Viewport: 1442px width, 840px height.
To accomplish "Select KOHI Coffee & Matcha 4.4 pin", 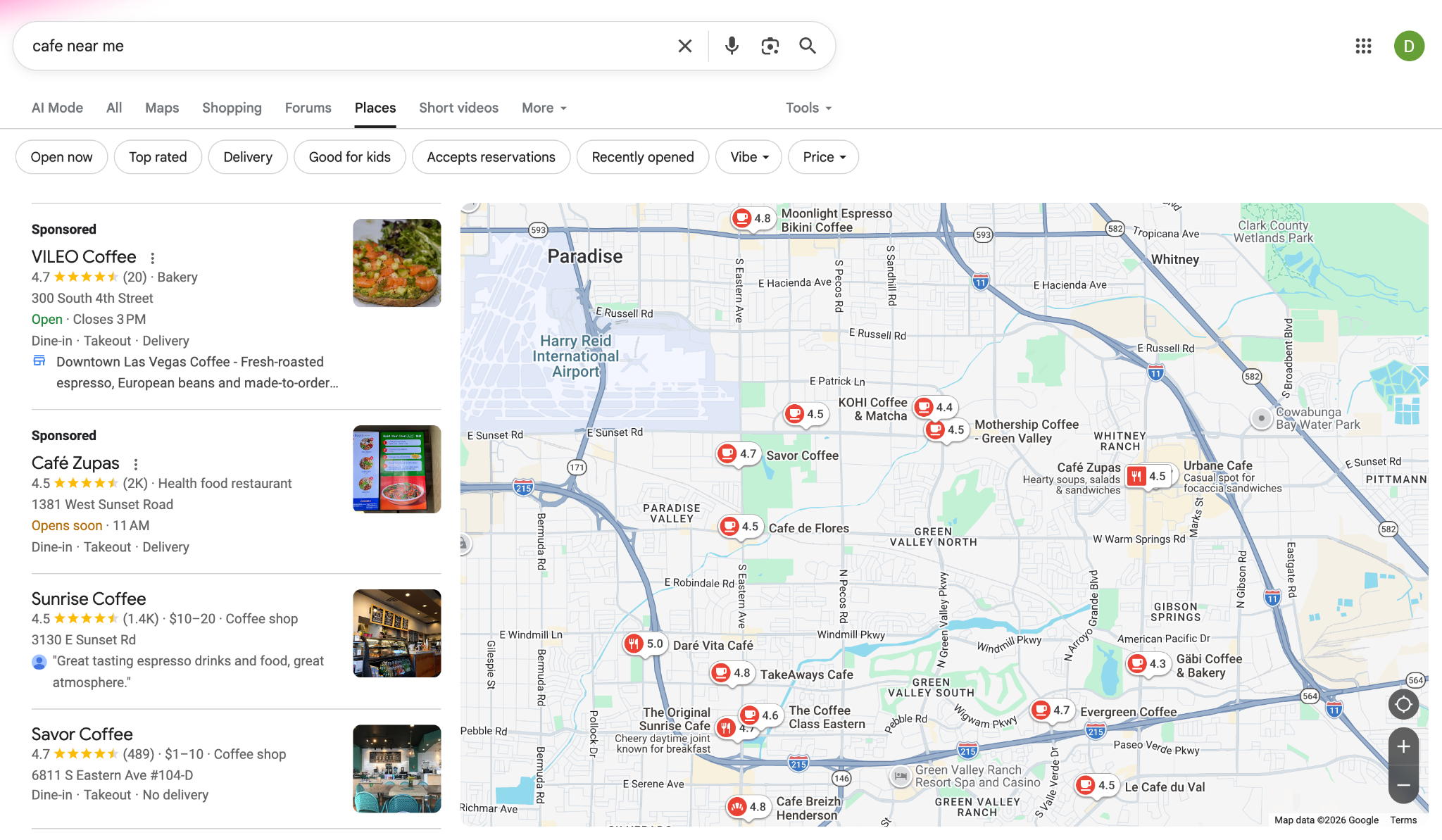I will click(x=934, y=407).
